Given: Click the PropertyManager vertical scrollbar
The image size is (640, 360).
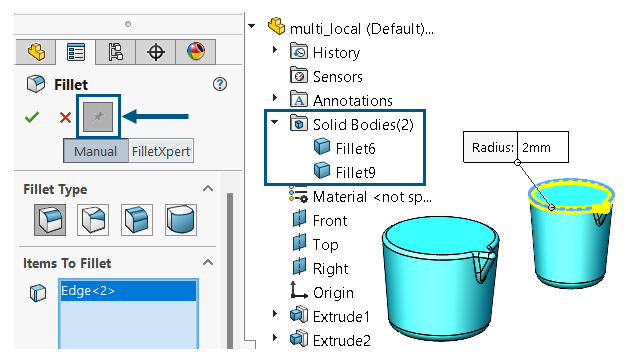Looking at the screenshot, I should pos(230,269).
